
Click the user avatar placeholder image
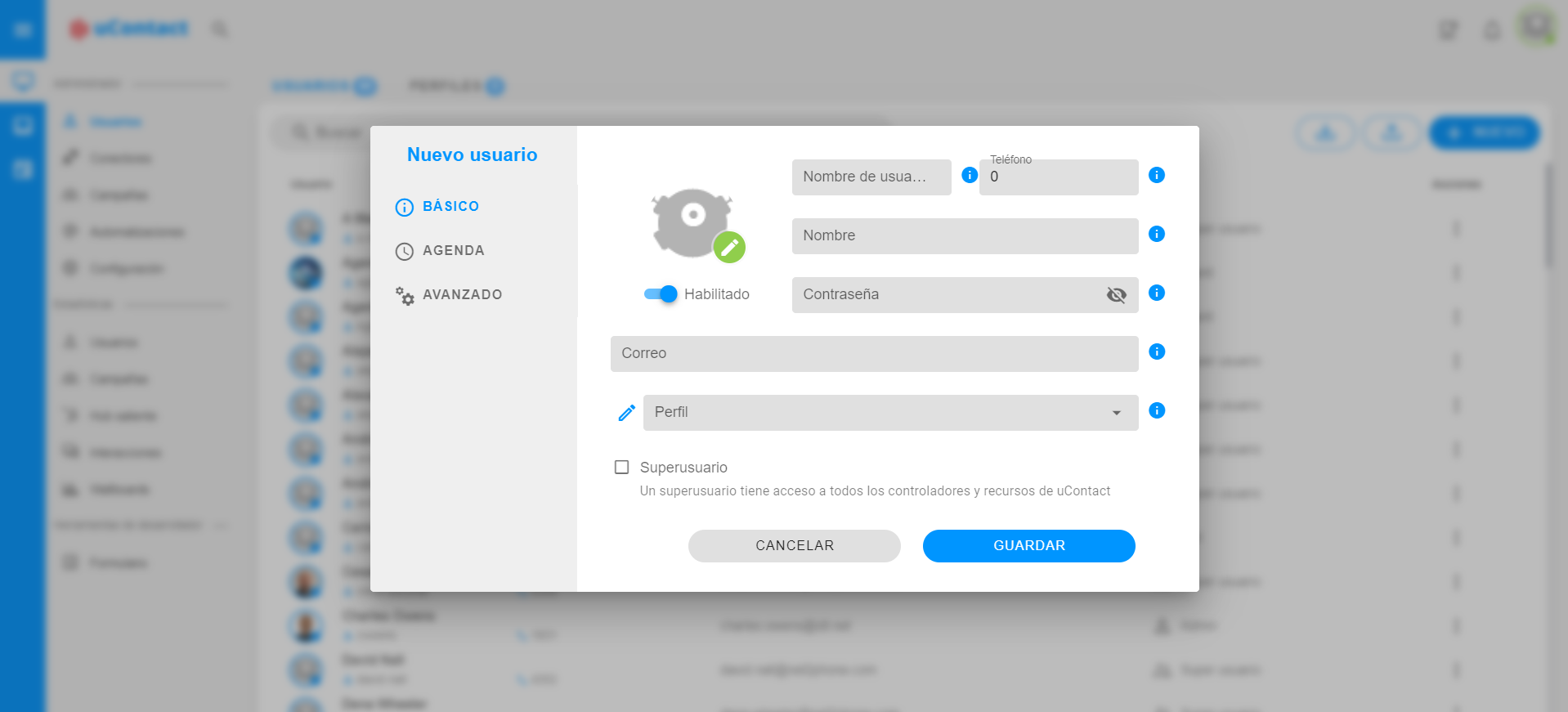tap(691, 222)
